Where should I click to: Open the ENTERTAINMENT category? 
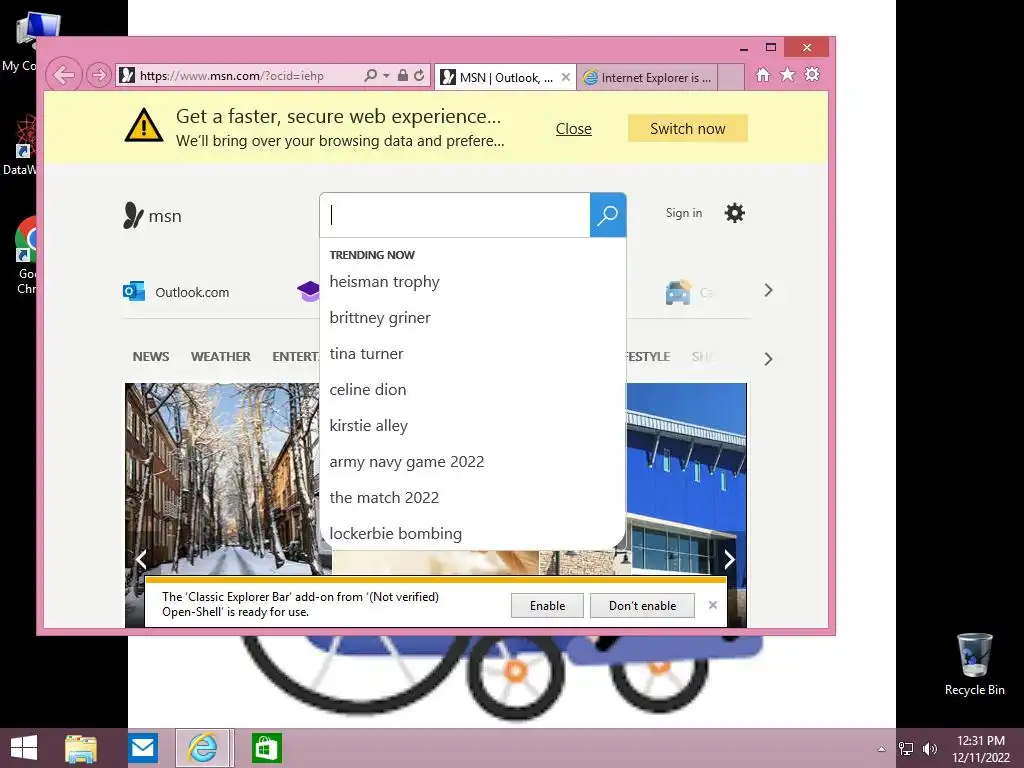[x=295, y=357]
